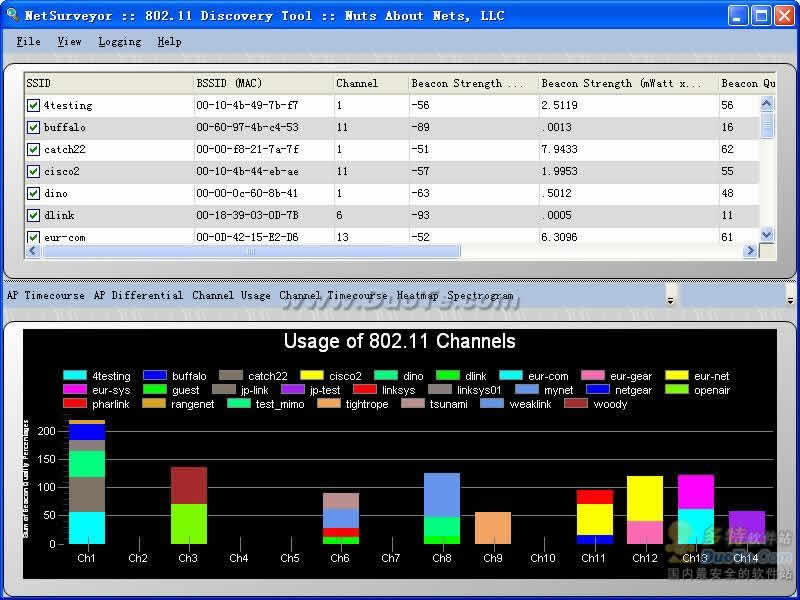The height and width of the screenshot is (600, 800).
Task: Click the table's scroll left arrow
Action: (x=33, y=251)
